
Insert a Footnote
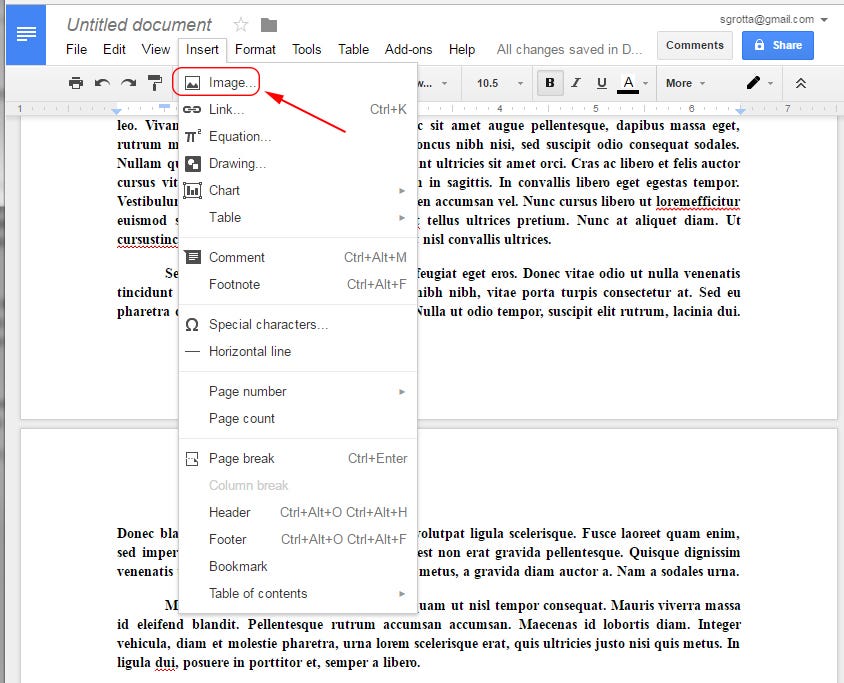pos(298,284)
